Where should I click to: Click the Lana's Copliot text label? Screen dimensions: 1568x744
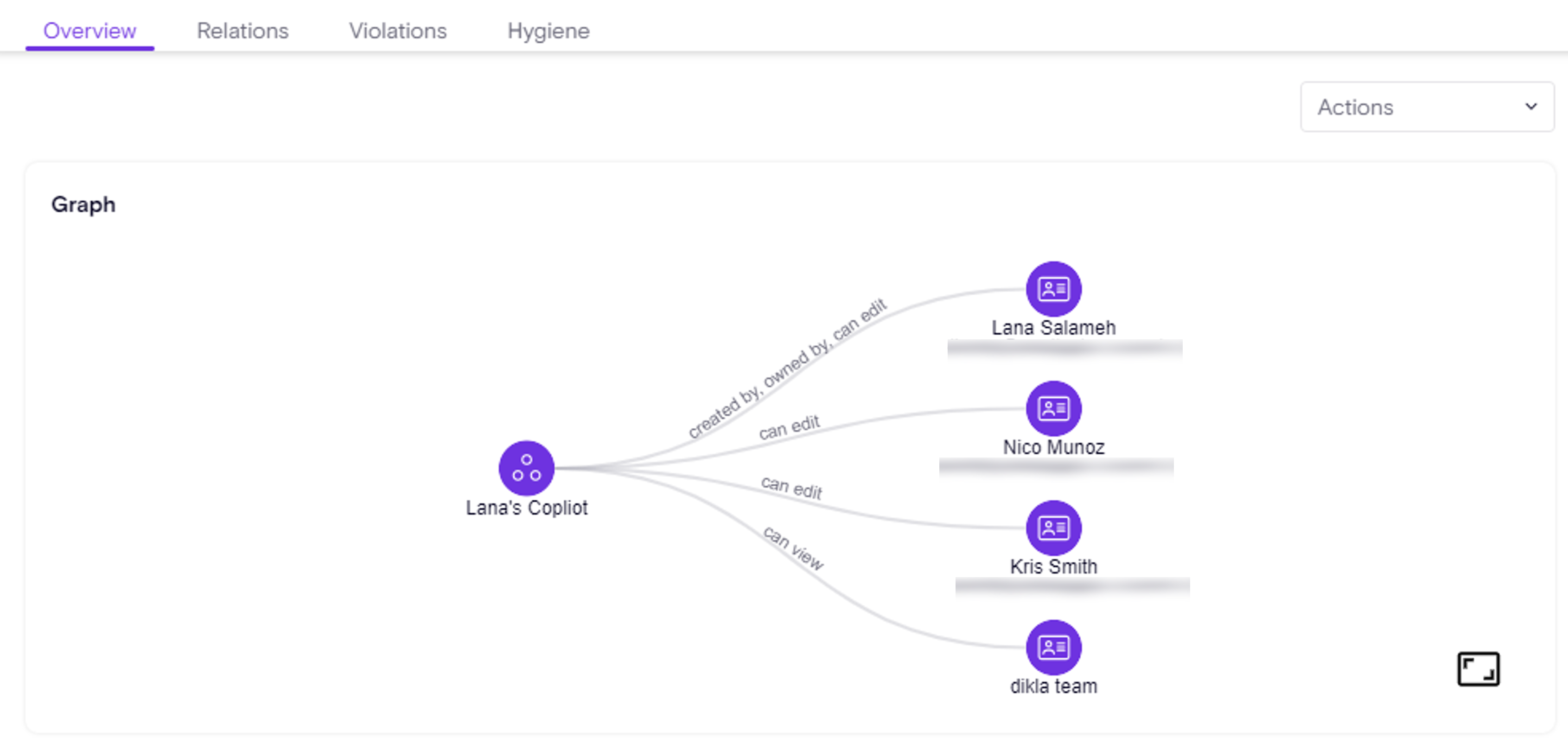526,507
